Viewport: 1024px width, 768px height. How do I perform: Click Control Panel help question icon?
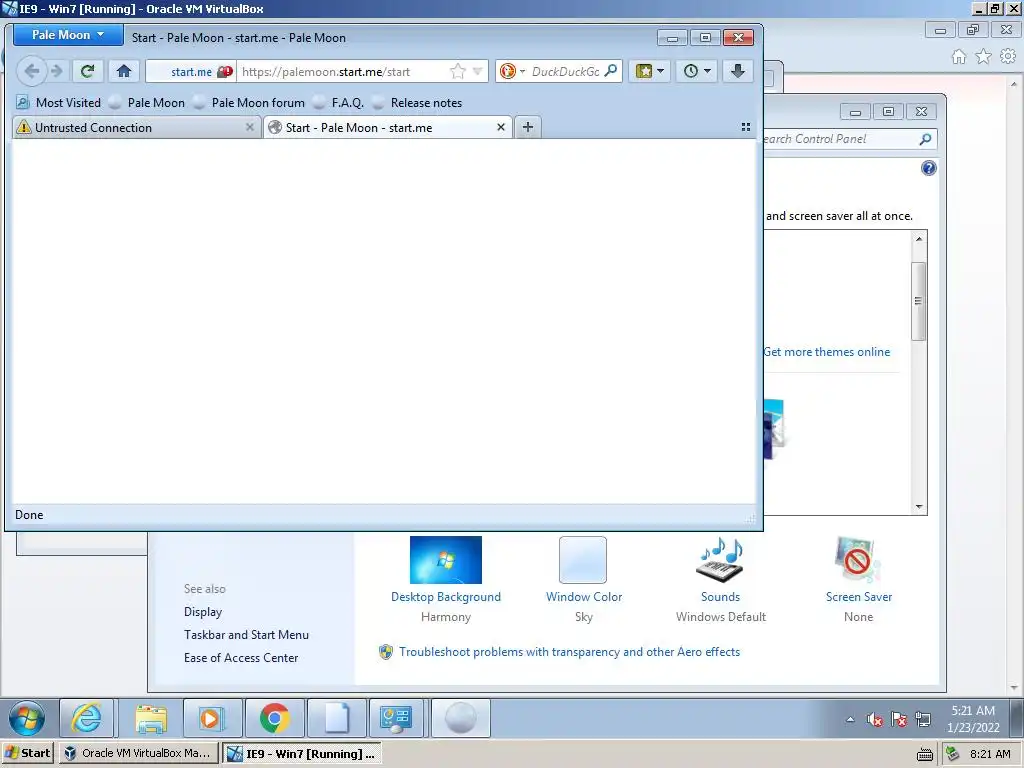click(928, 168)
